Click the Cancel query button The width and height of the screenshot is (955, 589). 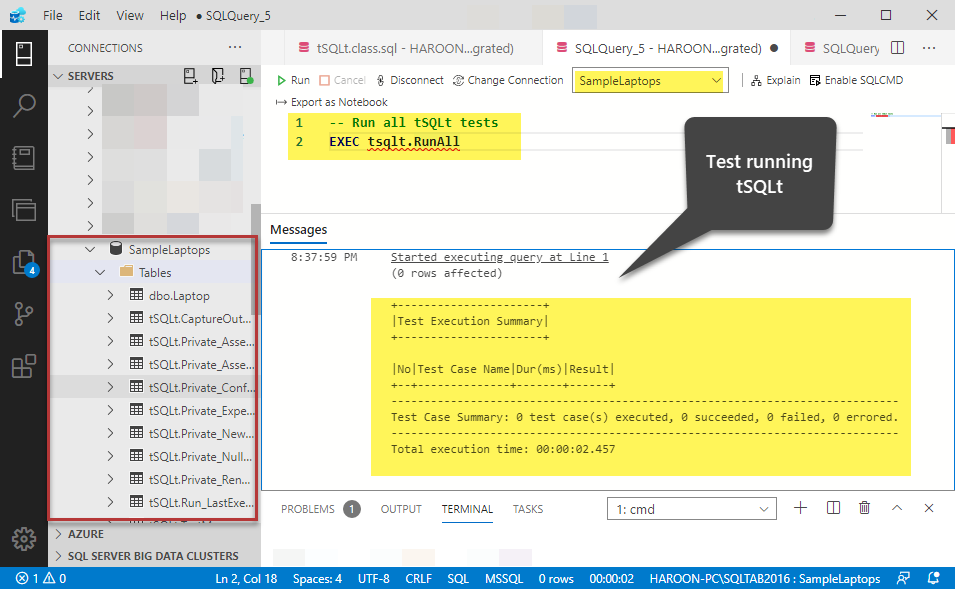tap(342, 80)
